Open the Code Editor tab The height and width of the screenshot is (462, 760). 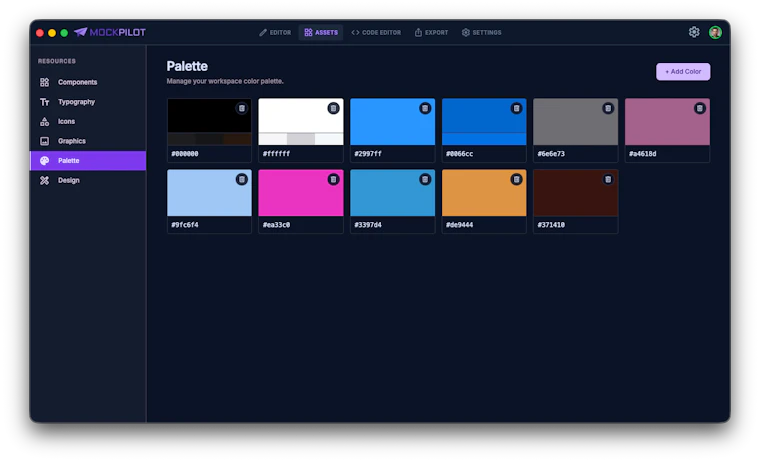pyautogui.click(x=376, y=32)
